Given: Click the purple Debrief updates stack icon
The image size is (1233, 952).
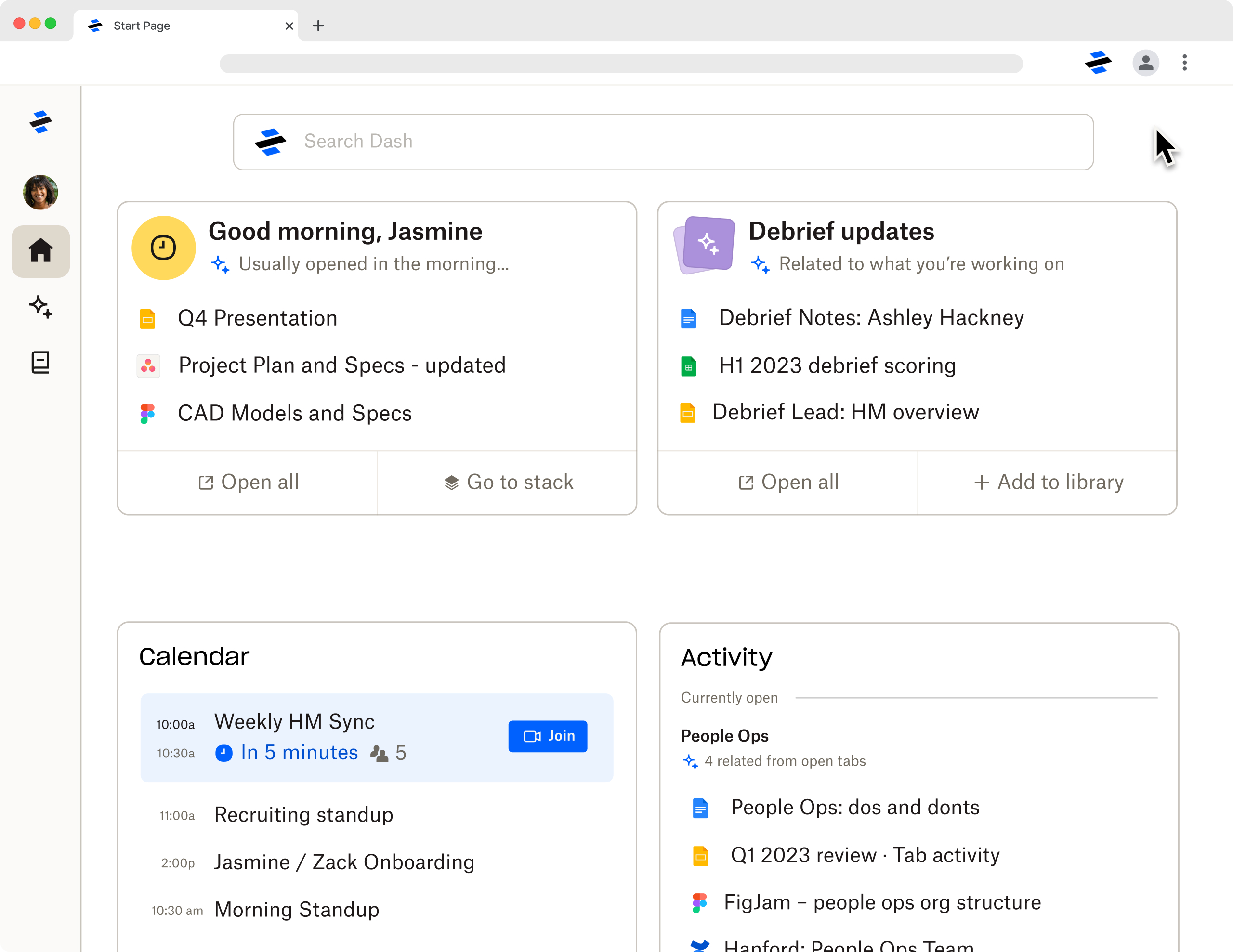Looking at the screenshot, I should click(x=705, y=244).
